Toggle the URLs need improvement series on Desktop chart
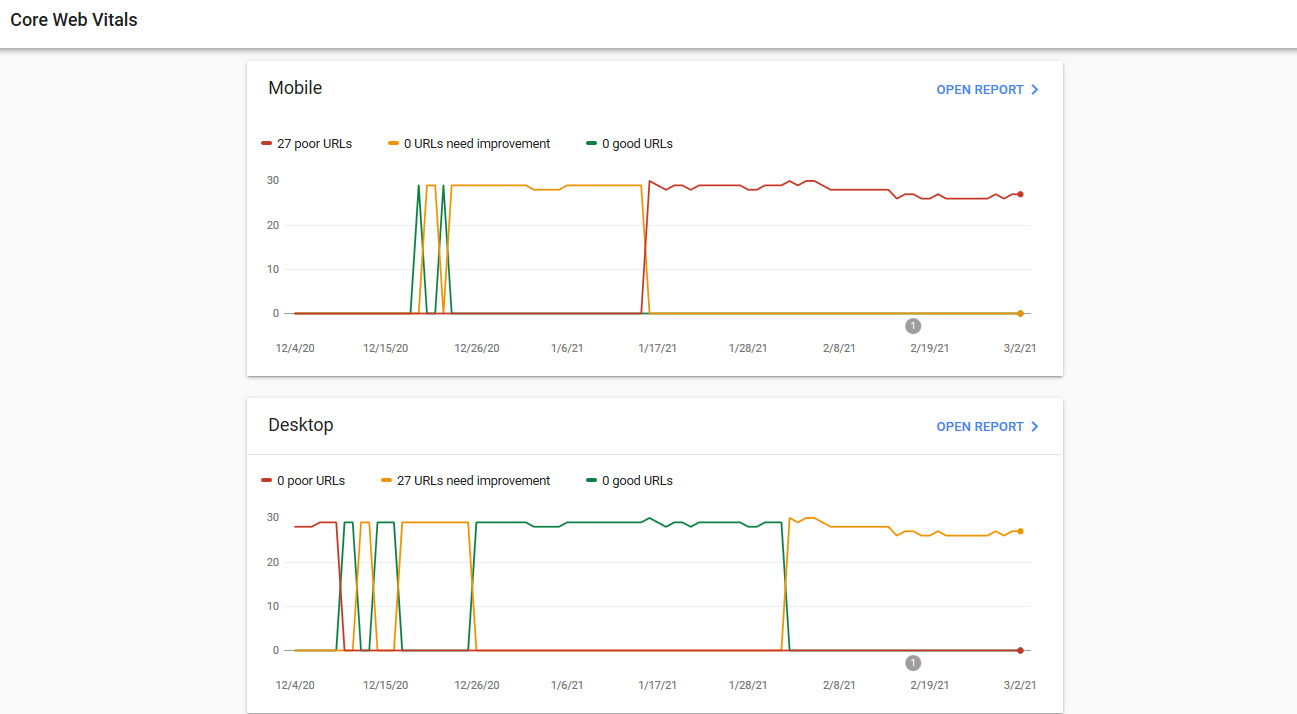The height and width of the screenshot is (714, 1297). (466, 481)
